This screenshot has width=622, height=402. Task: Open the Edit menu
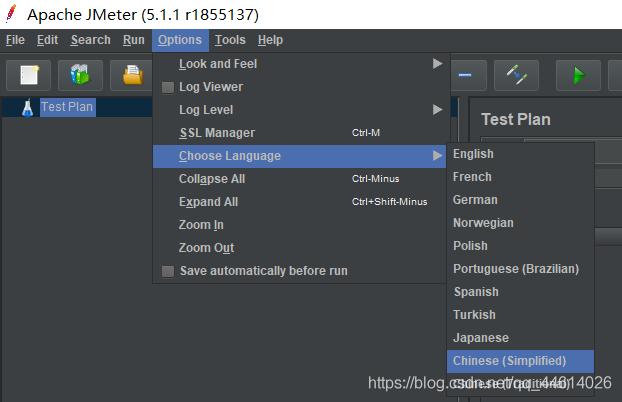coord(48,40)
